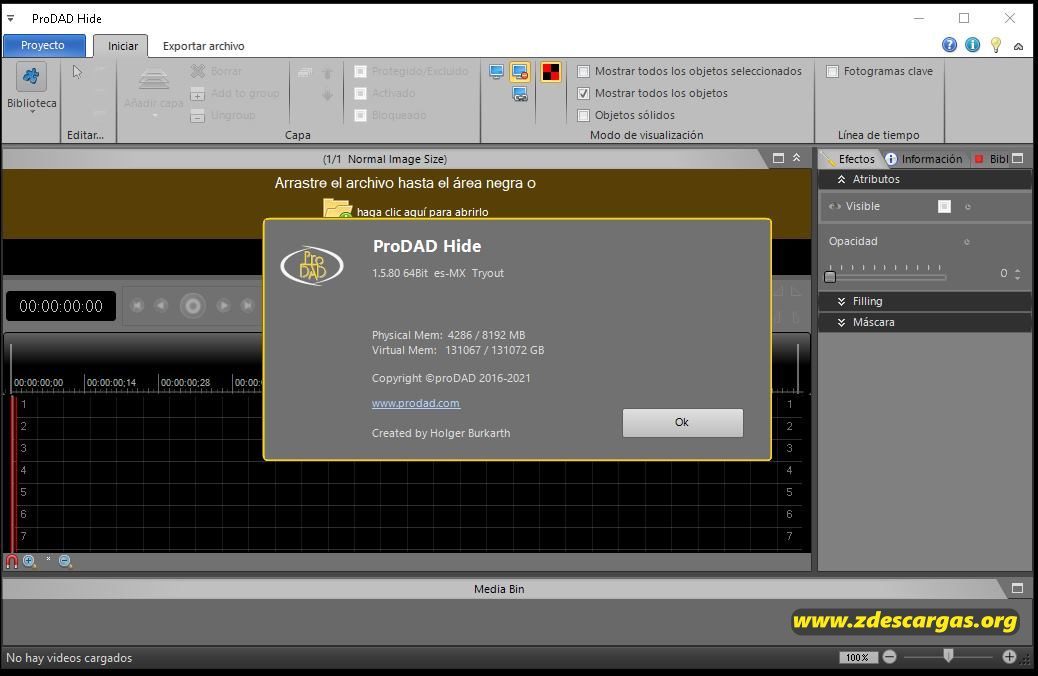Open the Biblioteca dropdown arrow

pyautogui.click(x=31, y=112)
